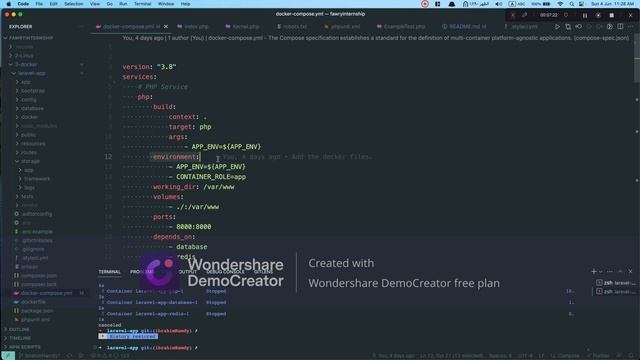
Task: Select the second zsh terminal session
Action: [x=616, y=292]
